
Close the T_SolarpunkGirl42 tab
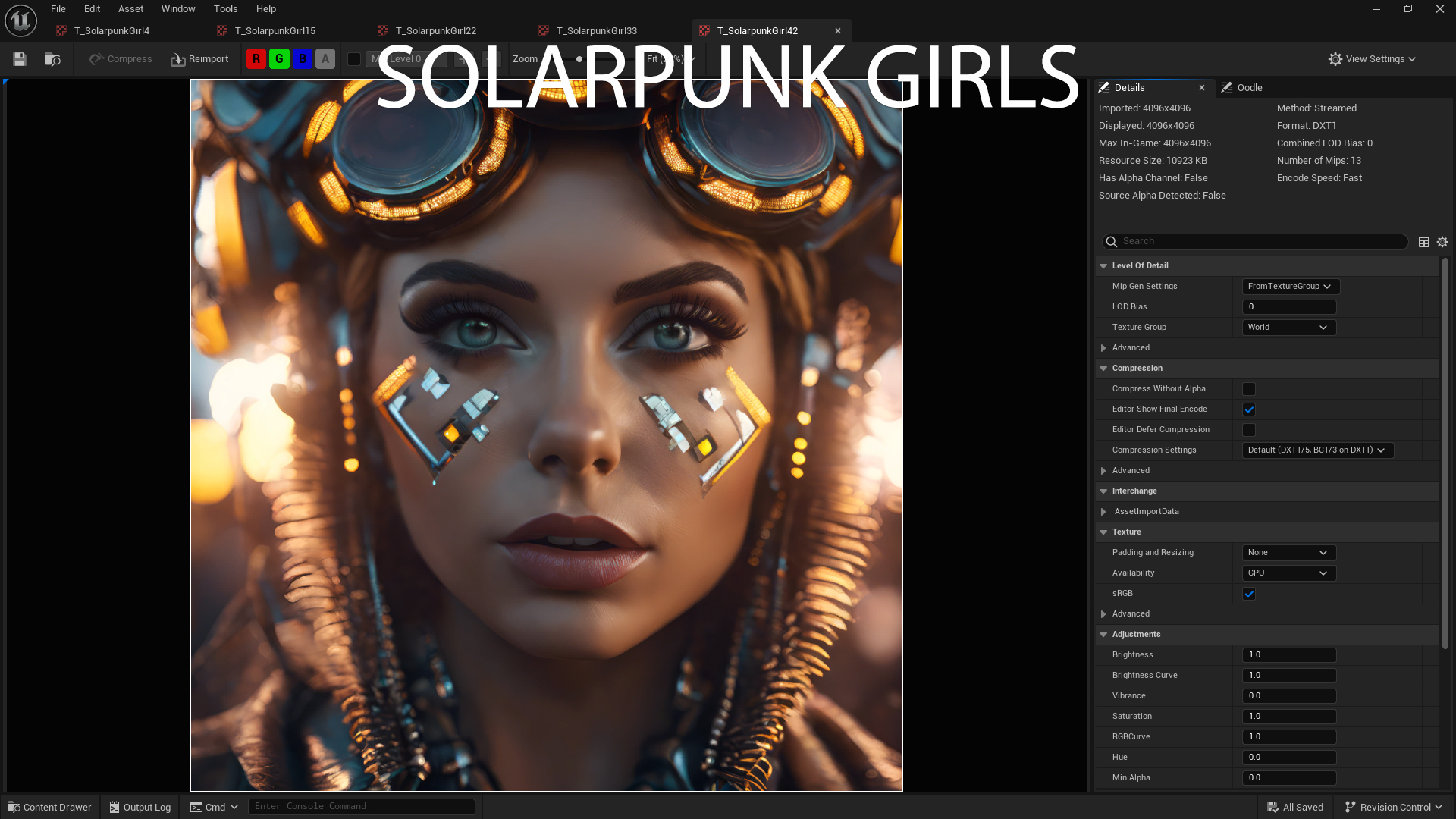point(838,31)
